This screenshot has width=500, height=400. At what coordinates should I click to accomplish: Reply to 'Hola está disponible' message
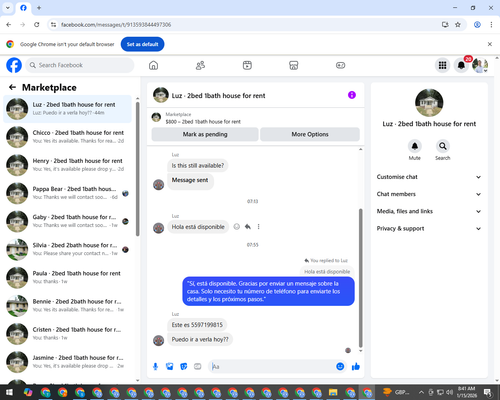pyautogui.click(x=248, y=227)
